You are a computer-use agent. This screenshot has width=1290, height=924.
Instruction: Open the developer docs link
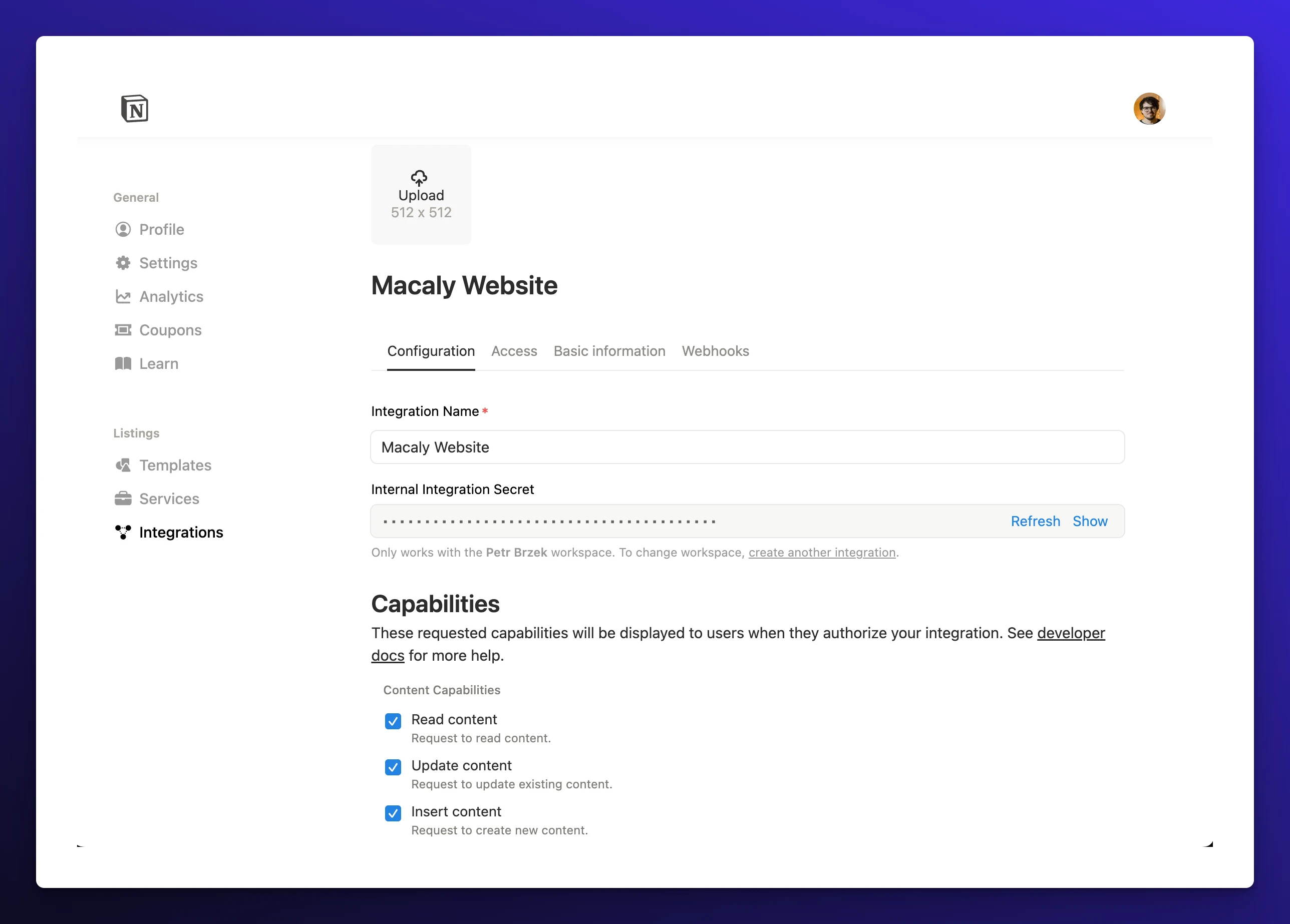[x=1071, y=633]
